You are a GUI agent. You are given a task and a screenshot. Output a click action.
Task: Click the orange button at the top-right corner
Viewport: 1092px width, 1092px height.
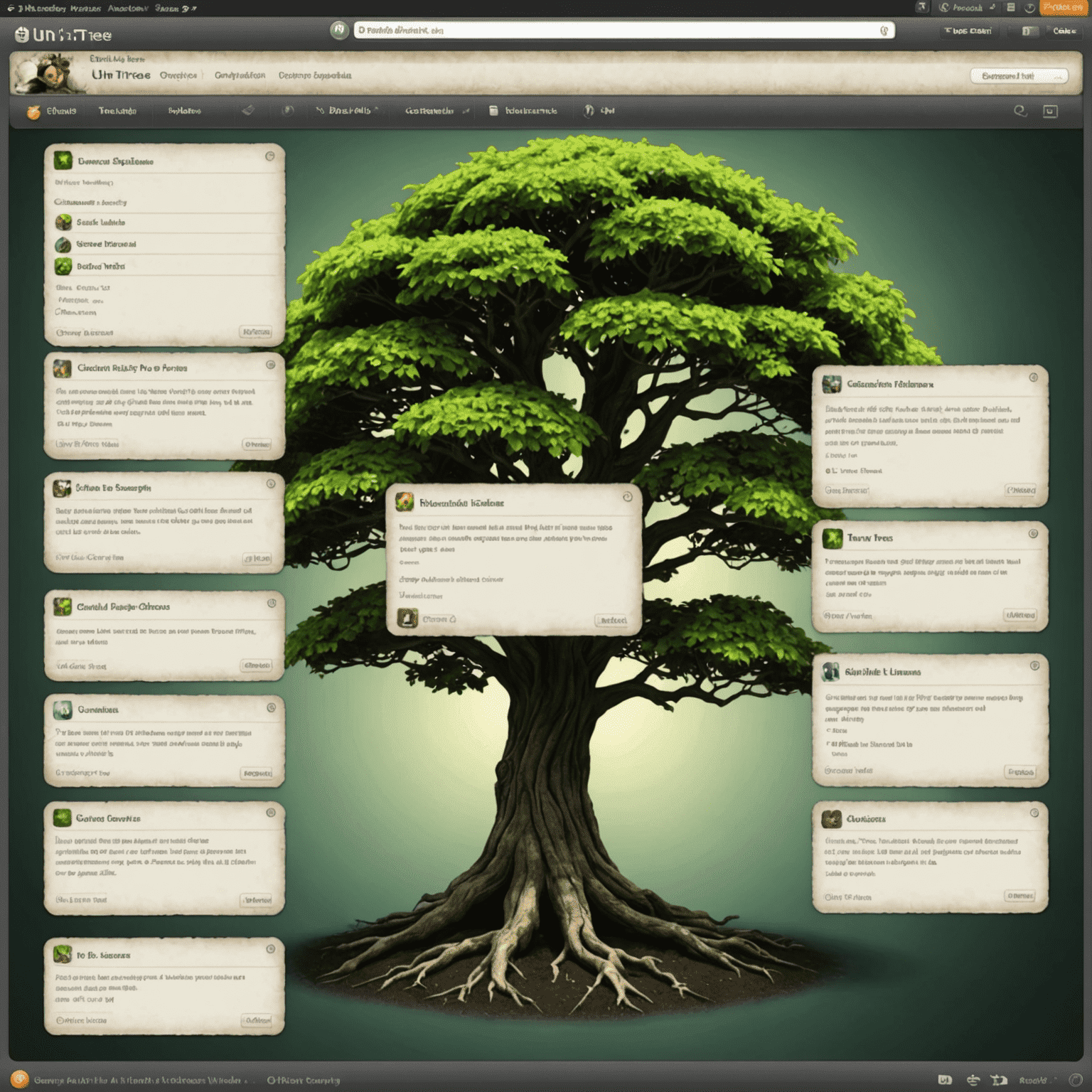coord(1062,7)
